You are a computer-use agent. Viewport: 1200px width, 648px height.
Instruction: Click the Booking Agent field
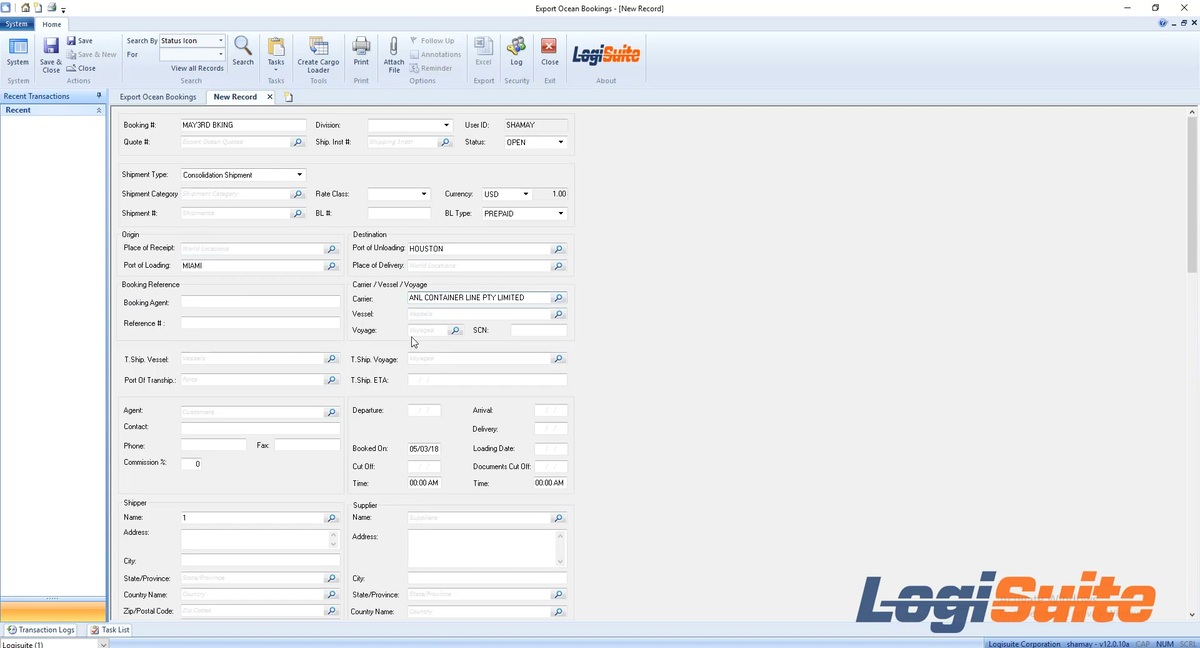tap(260, 302)
